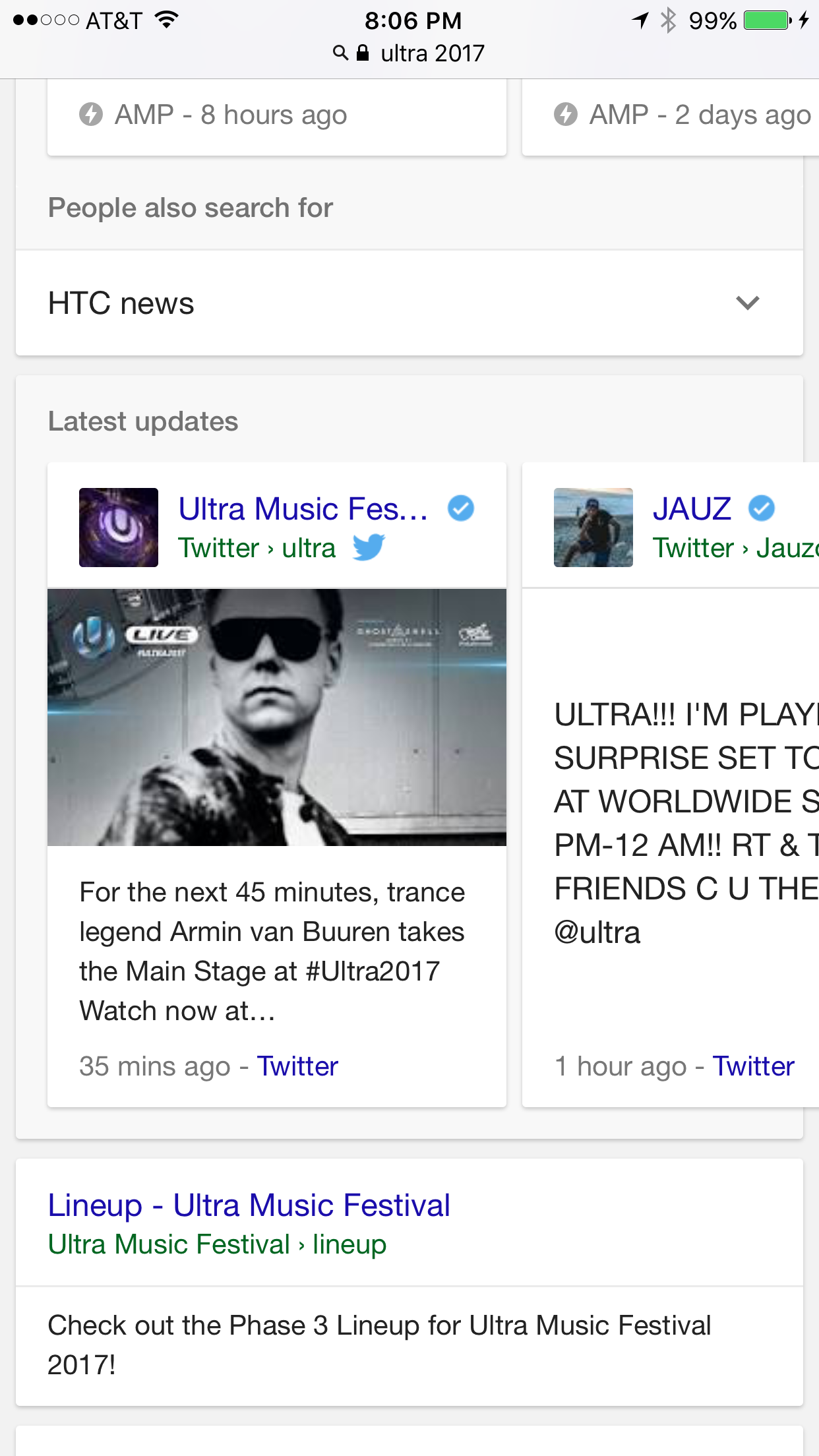
Task: Tap JAUZ's blue verified checkmark badge
Action: [762, 508]
